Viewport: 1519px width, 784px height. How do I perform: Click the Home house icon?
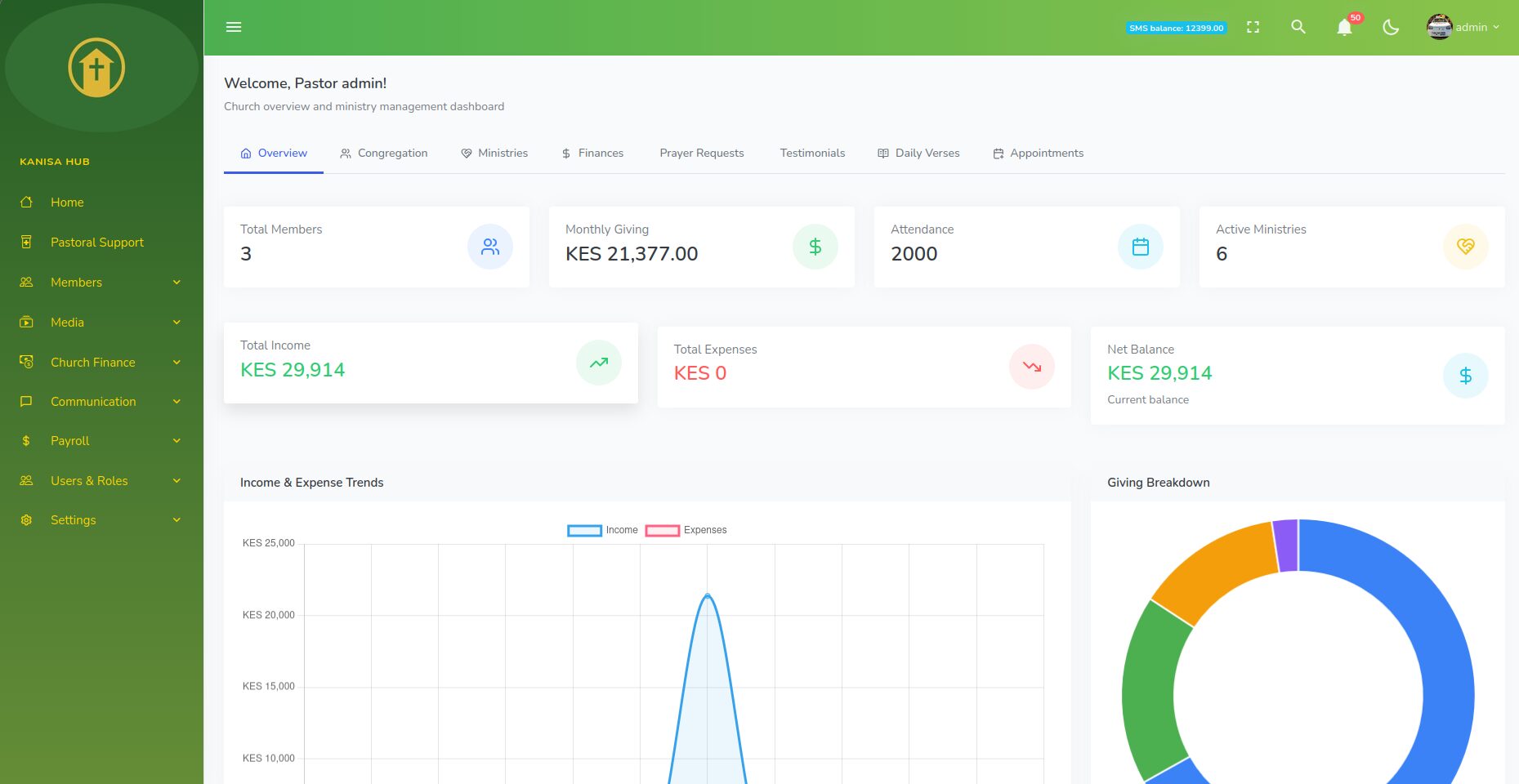click(26, 202)
